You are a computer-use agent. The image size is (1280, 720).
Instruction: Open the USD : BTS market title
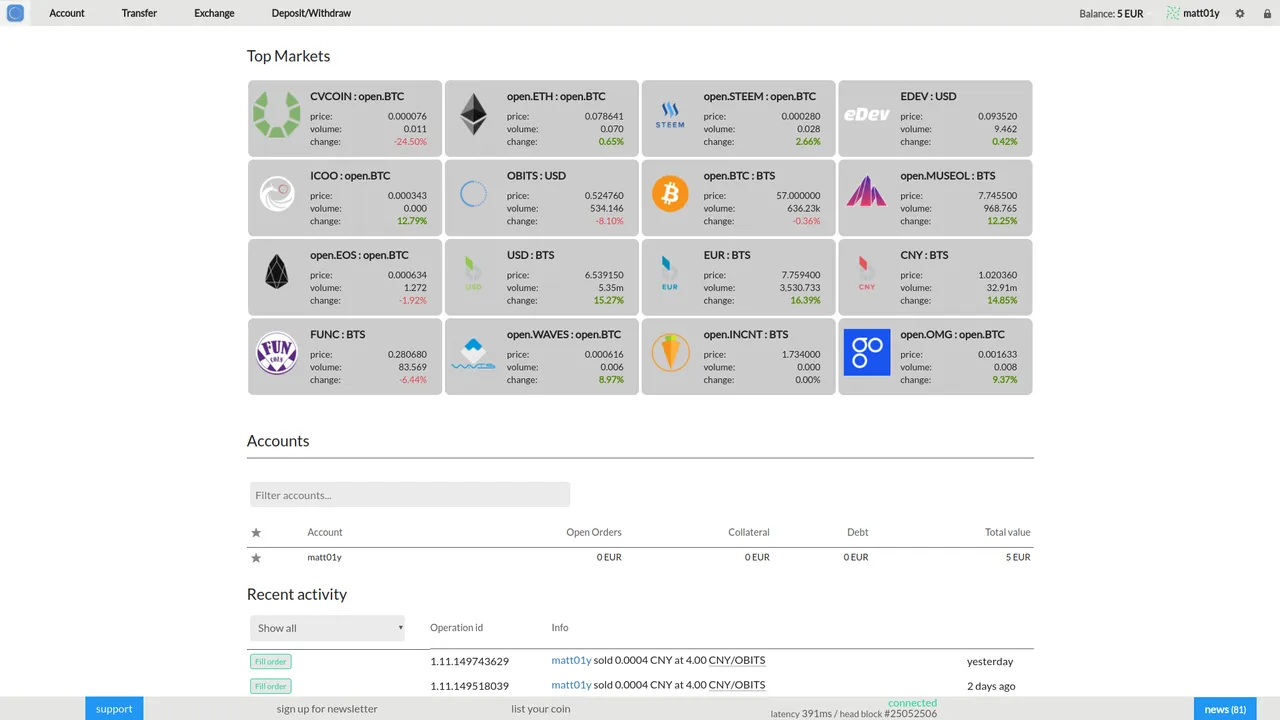coord(530,255)
